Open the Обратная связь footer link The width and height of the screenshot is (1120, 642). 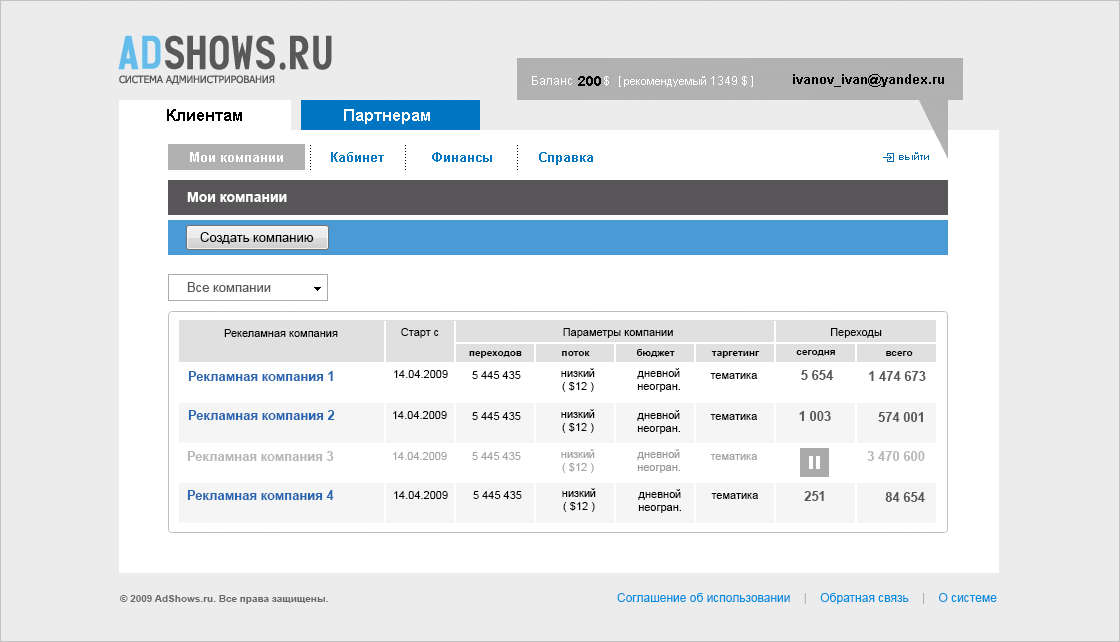point(864,598)
